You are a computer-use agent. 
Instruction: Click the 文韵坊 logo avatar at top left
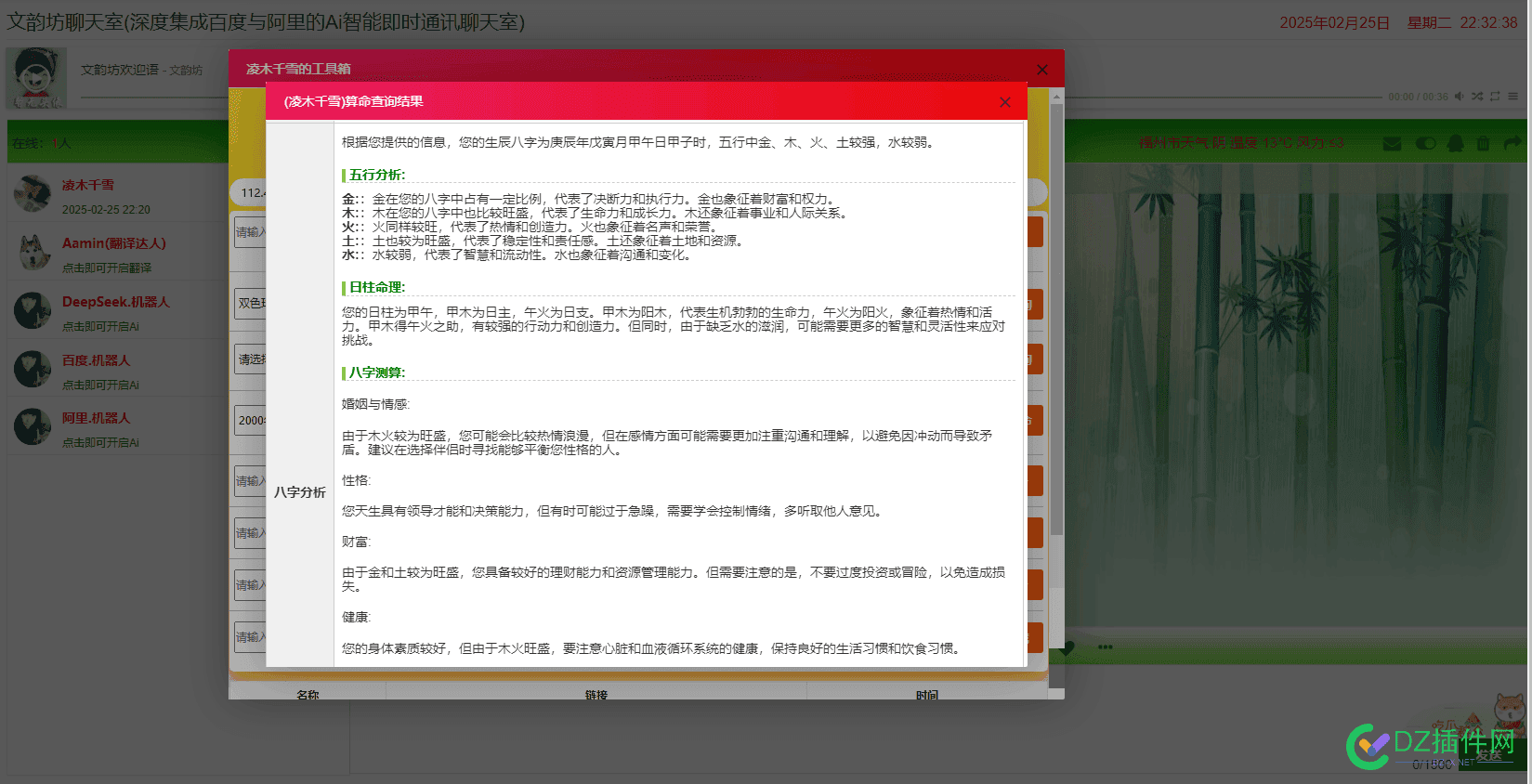[36, 78]
